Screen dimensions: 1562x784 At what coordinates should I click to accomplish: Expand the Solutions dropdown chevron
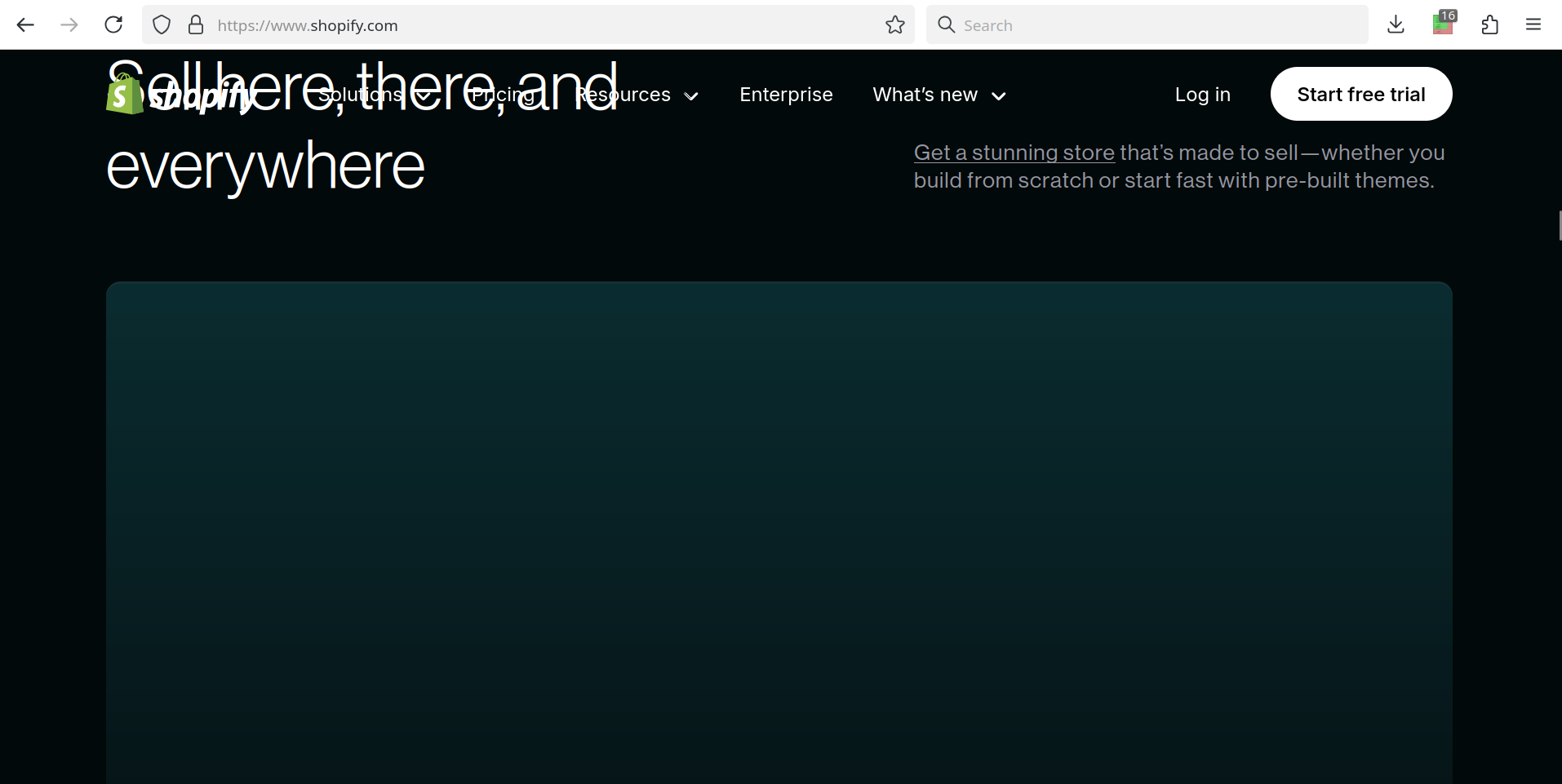(424, 96)
